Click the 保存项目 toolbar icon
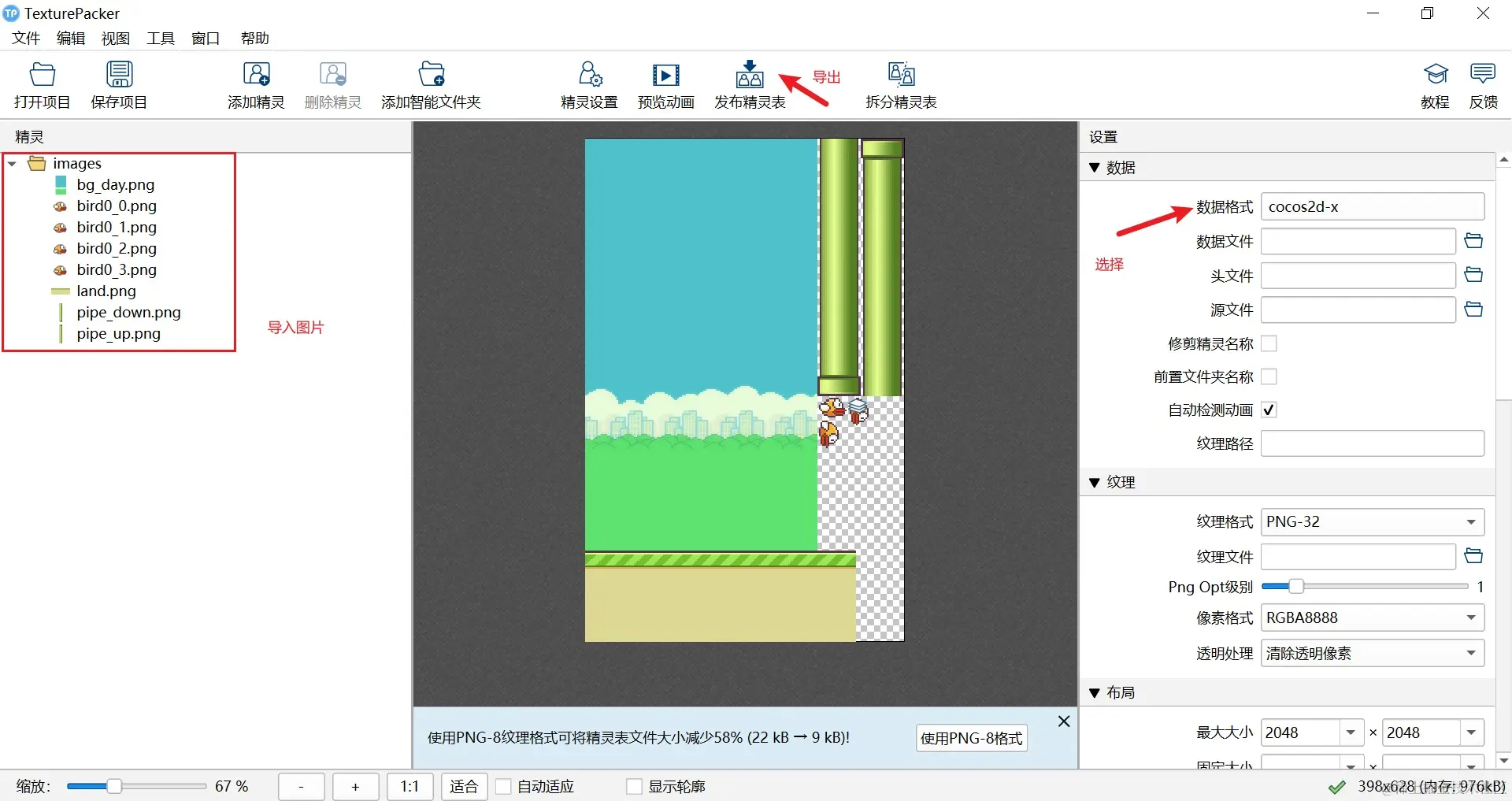The height and width of the screenshot is (801, 1512). [x=119, y=75]
